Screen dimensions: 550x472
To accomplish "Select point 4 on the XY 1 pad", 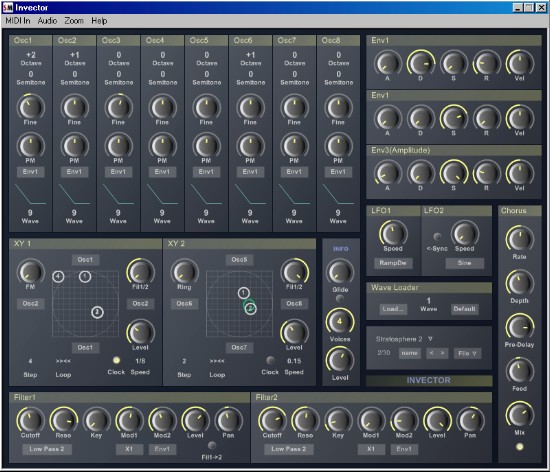I will pyautogui.click(x=58, y=276).
